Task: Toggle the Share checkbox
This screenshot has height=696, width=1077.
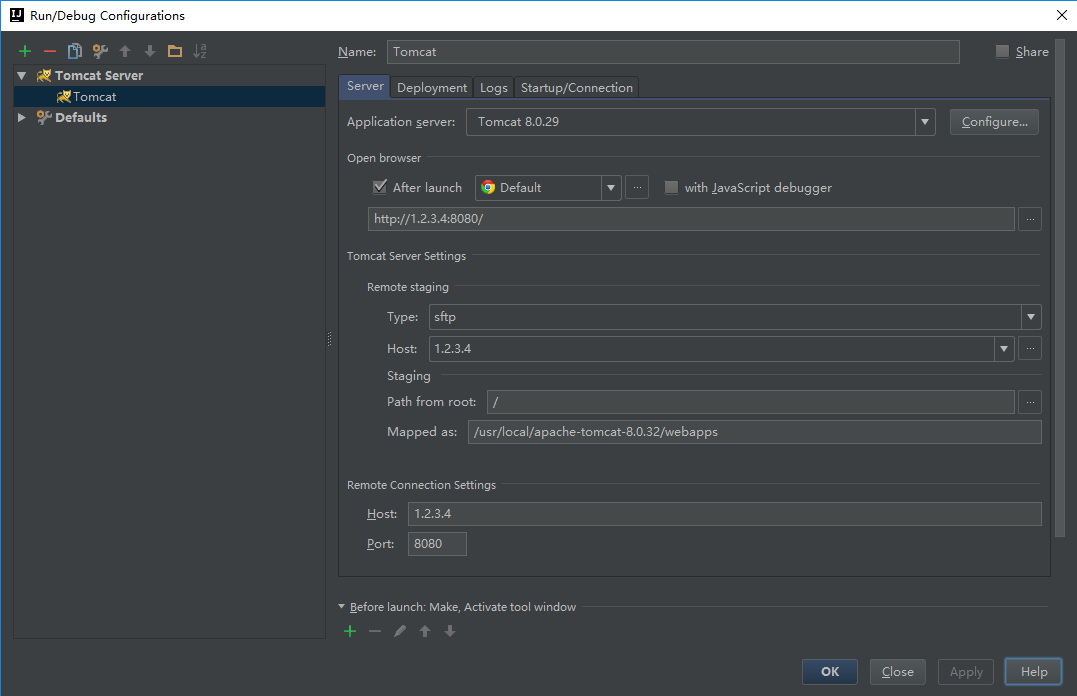Action: point(1002,52)
